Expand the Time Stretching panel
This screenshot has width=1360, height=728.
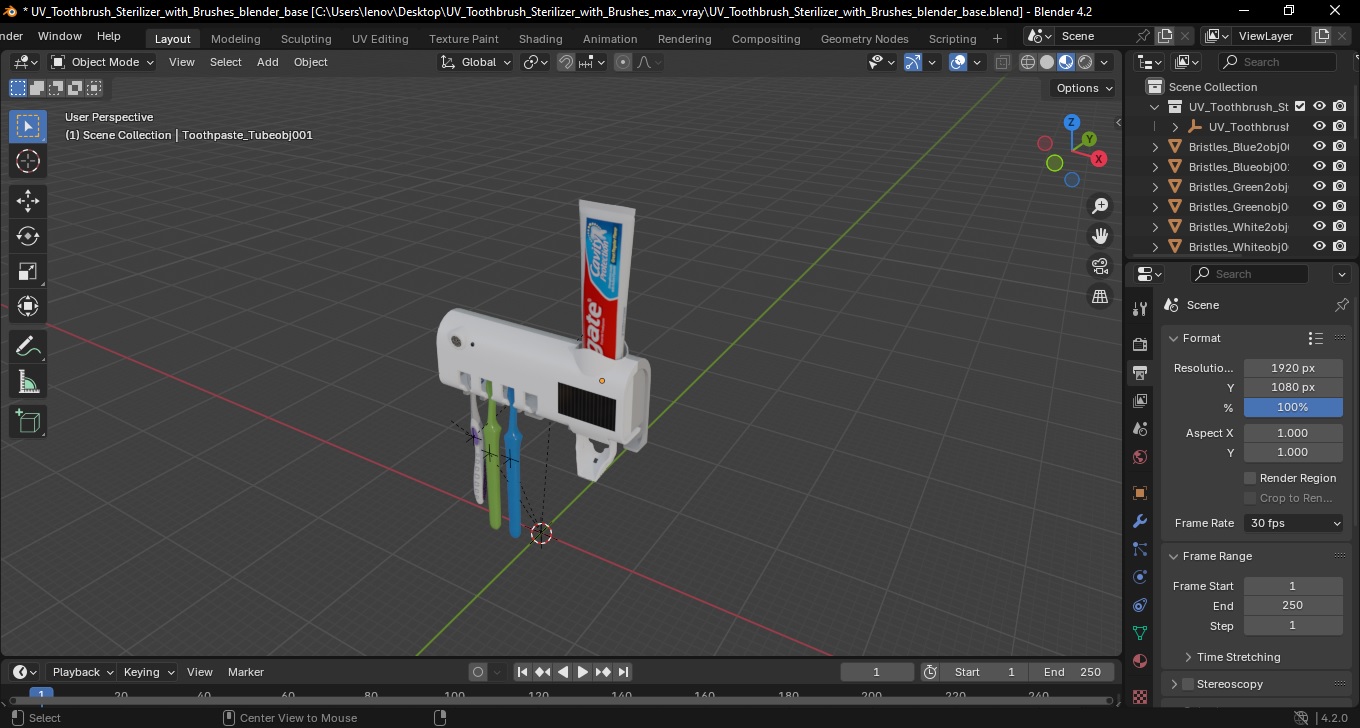1188,657
